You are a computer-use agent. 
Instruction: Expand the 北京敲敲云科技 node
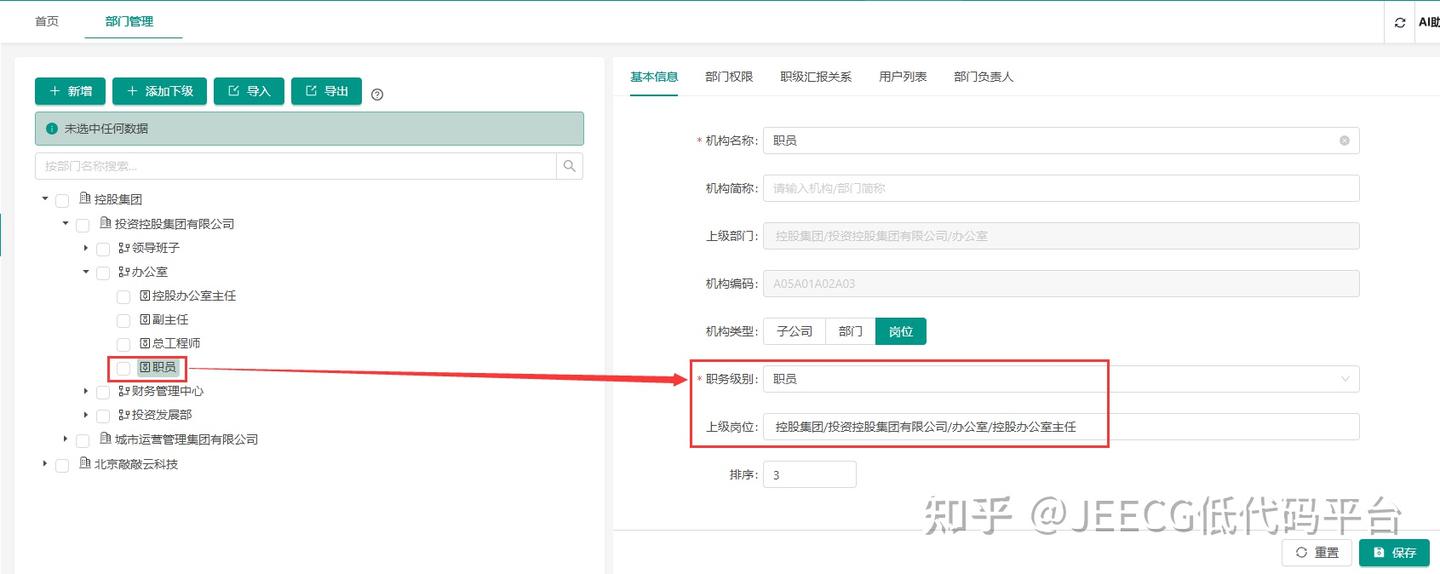[45, 464]
